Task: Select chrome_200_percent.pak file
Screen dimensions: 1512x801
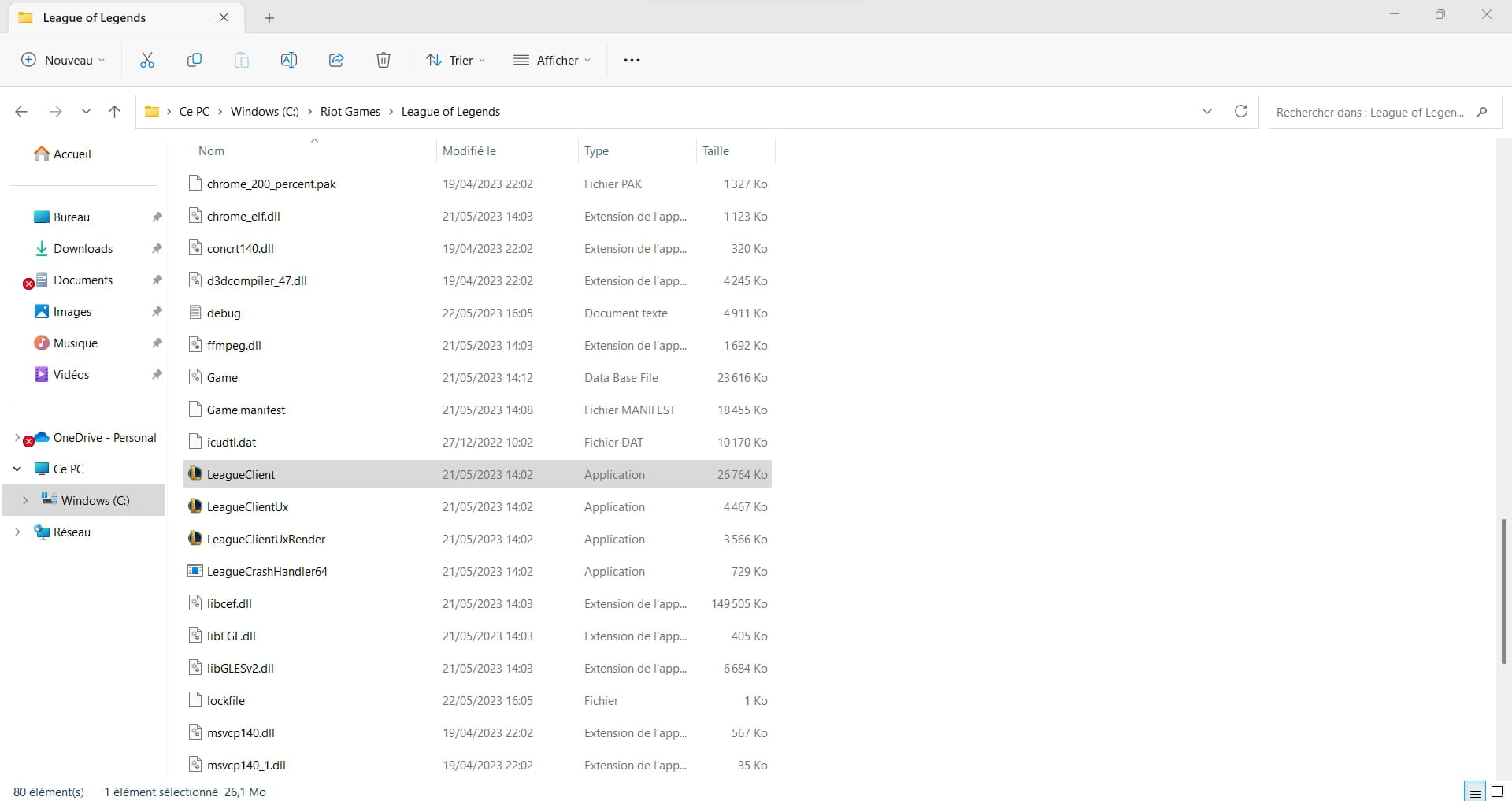Action: (477, 184)
